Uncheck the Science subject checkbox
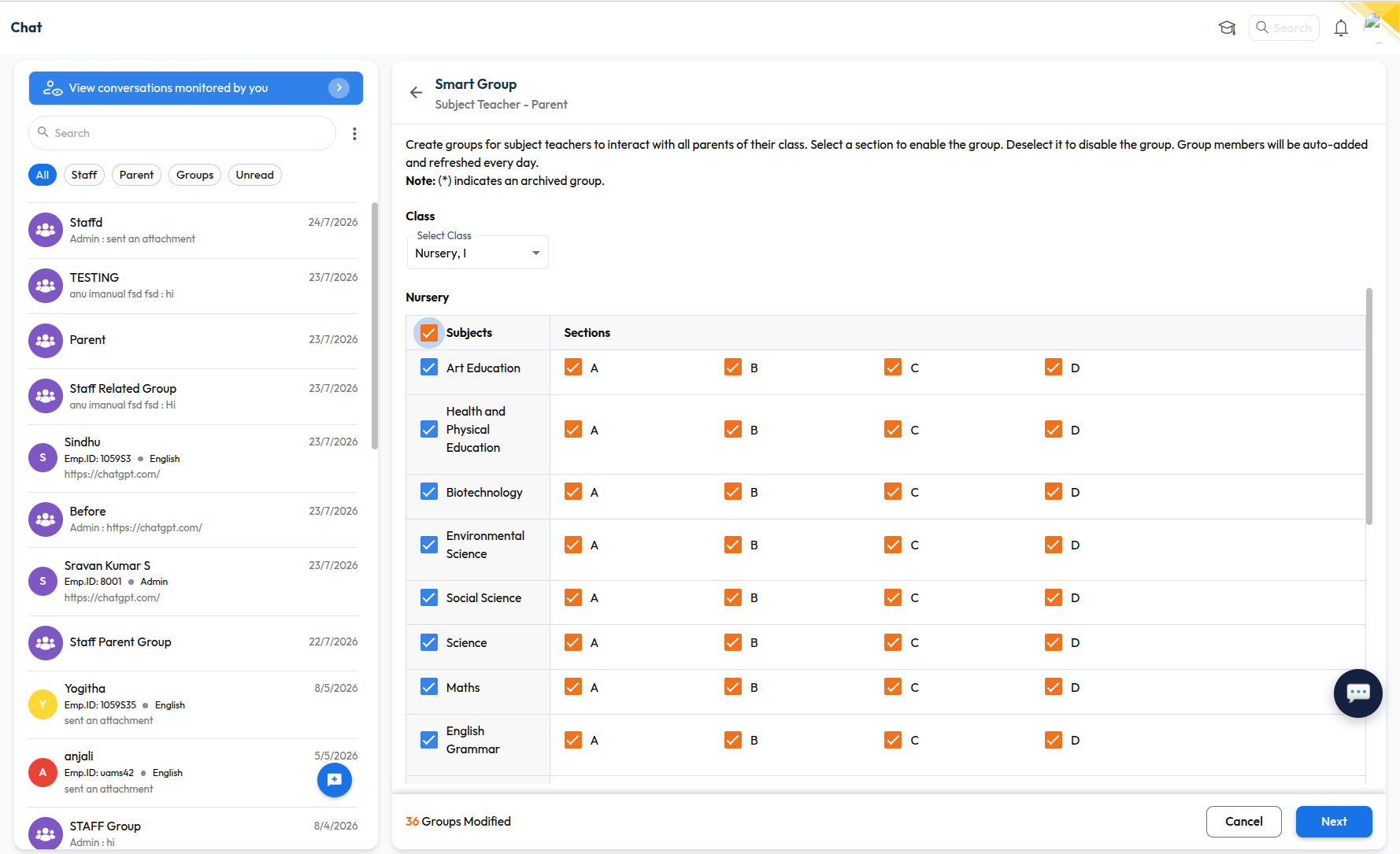 (x=429, y=642)
